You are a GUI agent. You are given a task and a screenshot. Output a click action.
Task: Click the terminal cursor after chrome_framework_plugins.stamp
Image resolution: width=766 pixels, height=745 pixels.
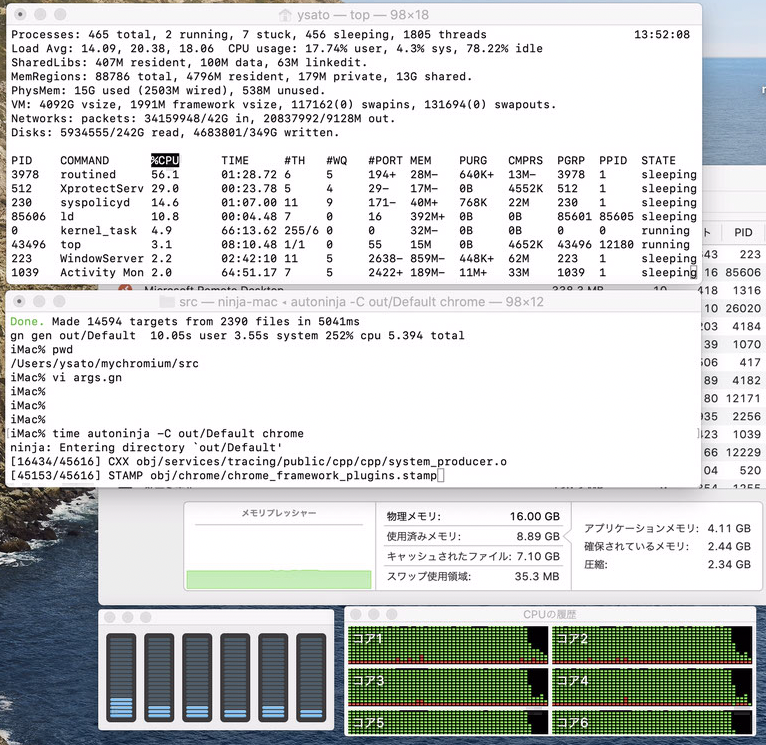440,476
